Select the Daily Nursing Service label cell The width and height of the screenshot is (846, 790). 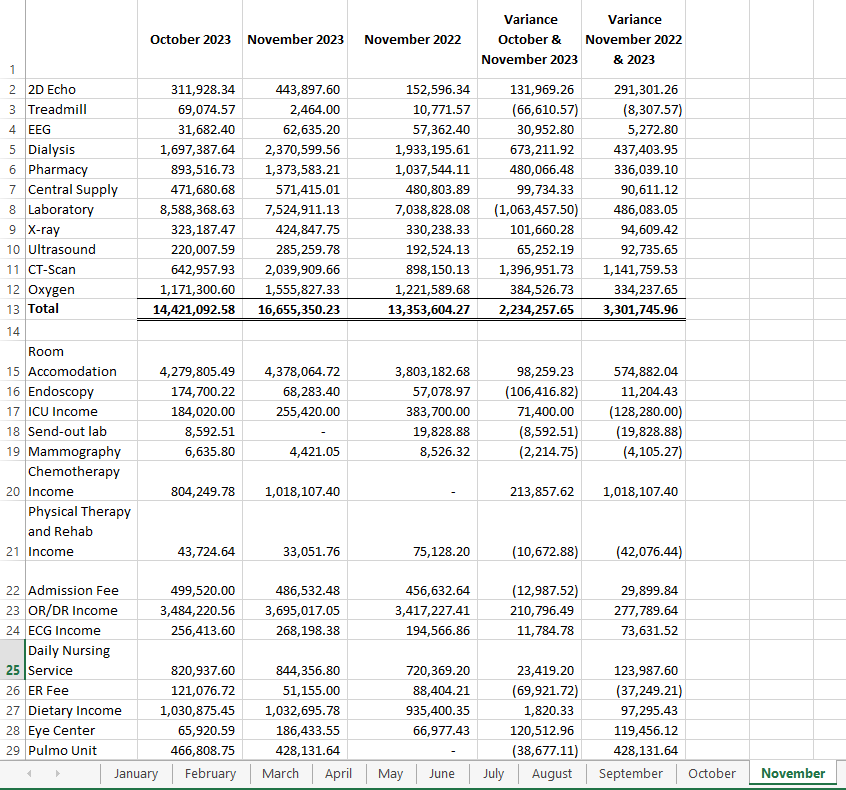point(81,660)
